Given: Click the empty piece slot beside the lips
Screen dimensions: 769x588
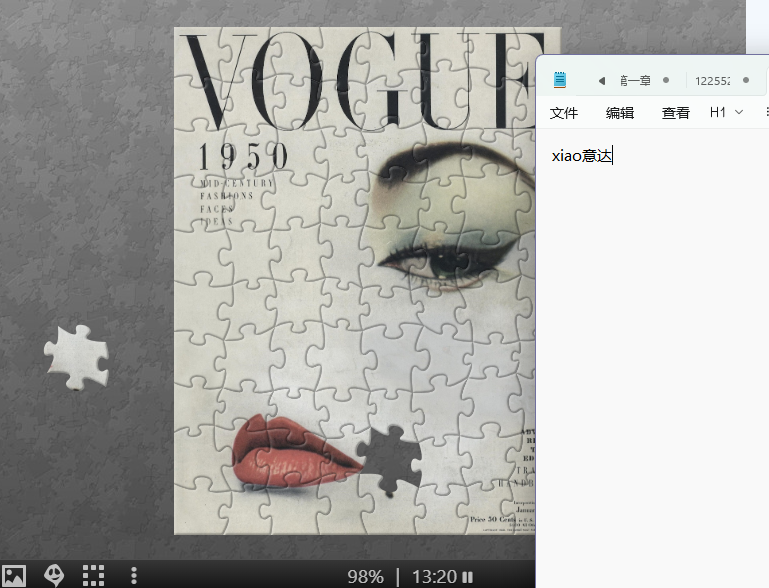Looking at the screenshot, I should pos(390,460).
